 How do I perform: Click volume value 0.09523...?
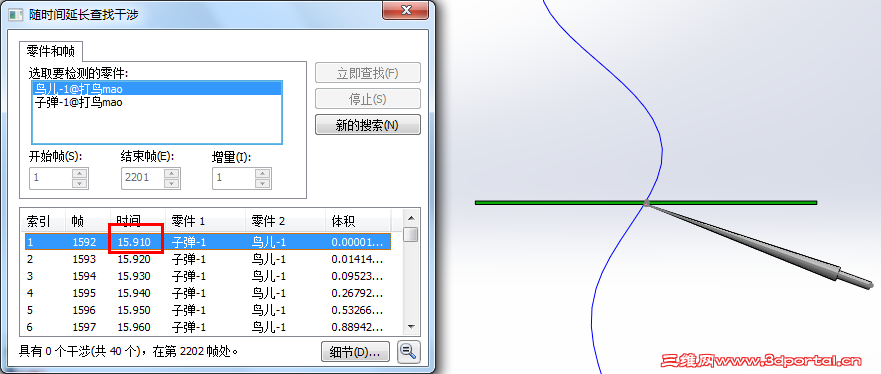click(357, 276)
